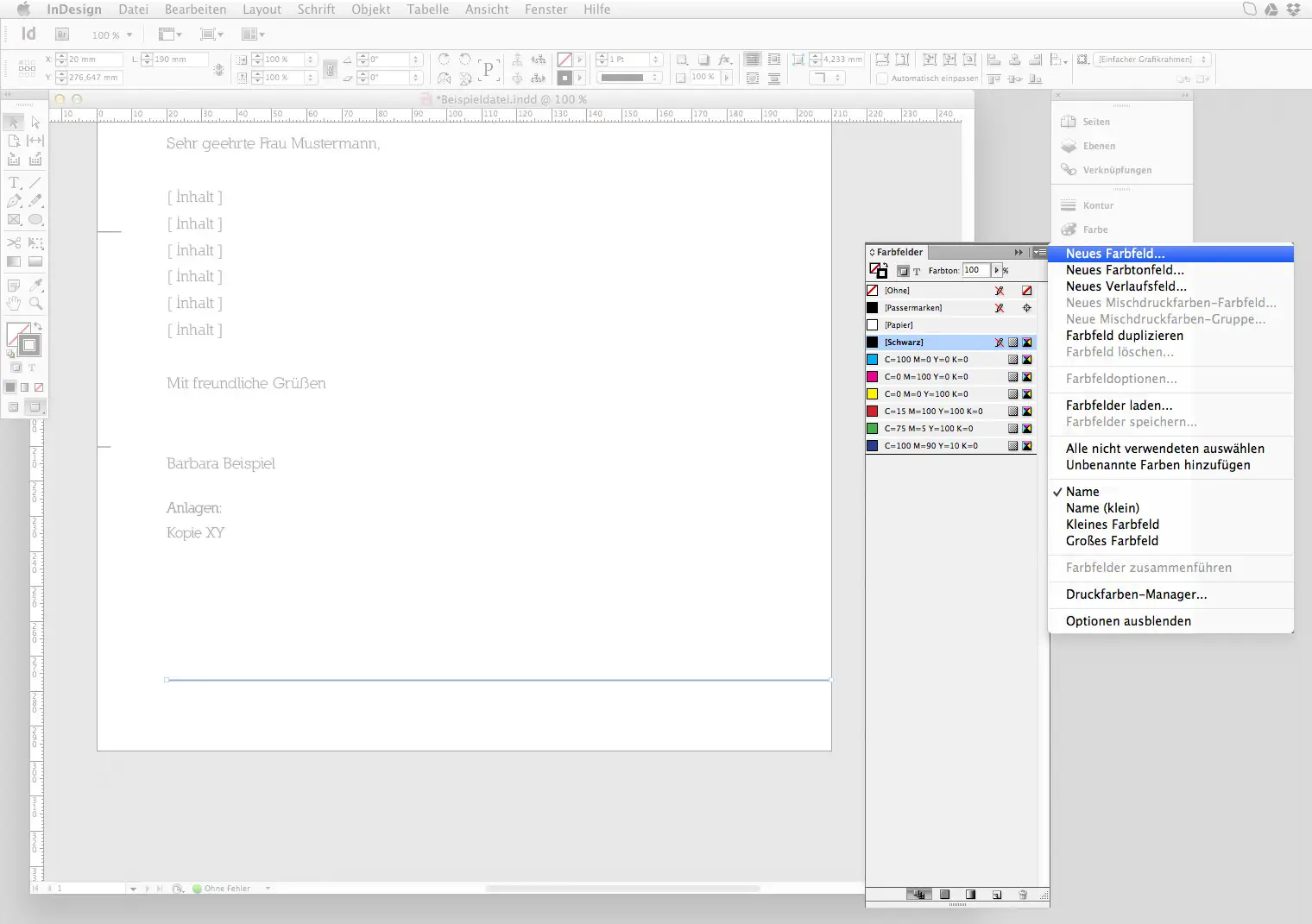
Task: Select the Type tool in the toolbar
Action: (14, 182)
